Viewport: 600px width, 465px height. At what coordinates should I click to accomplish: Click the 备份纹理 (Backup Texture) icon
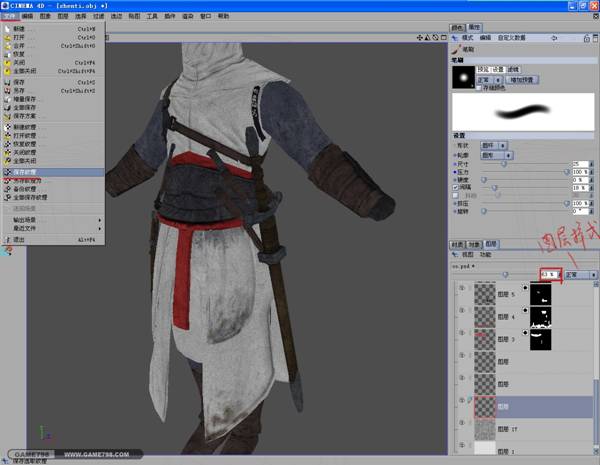coord(8,189)
